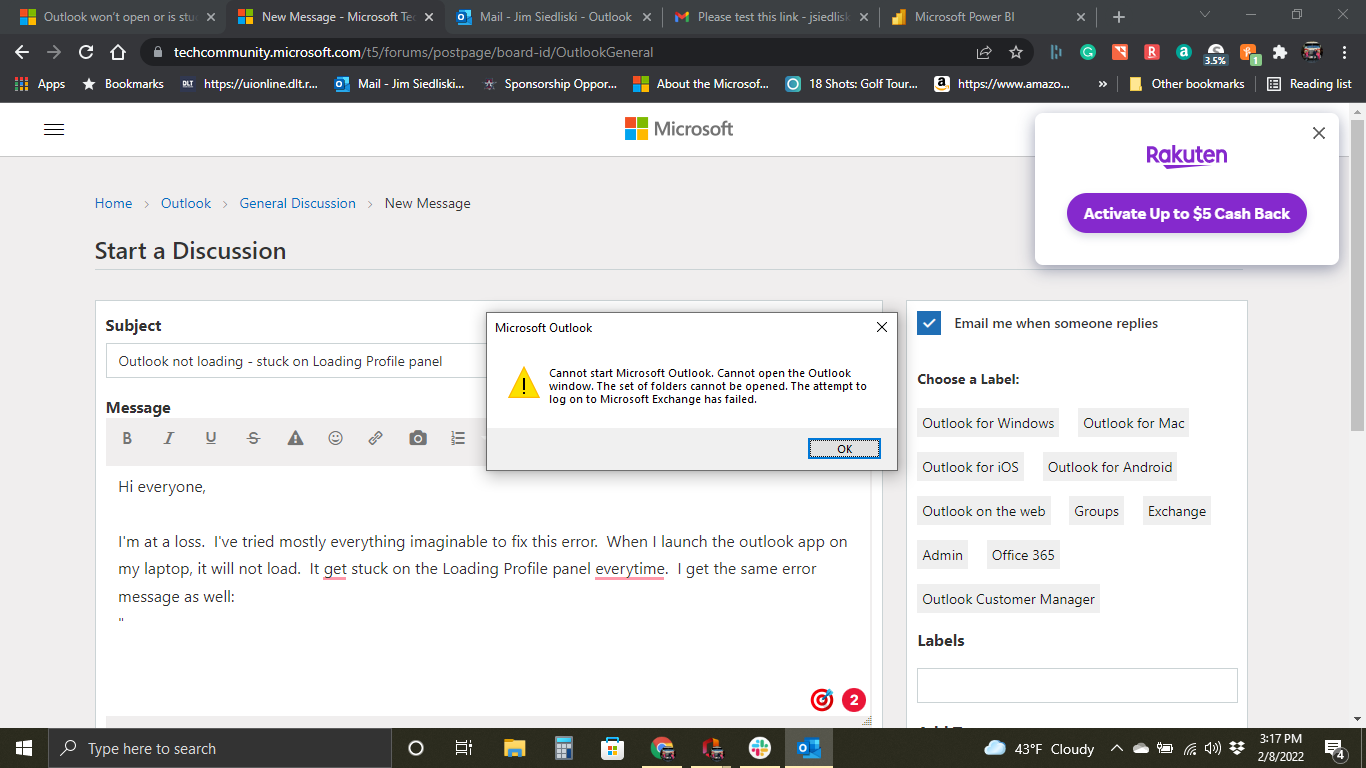Go back in browser history
Viewport: 1366px width, 768px height.
pyautogui.click(x=22, y=52)
